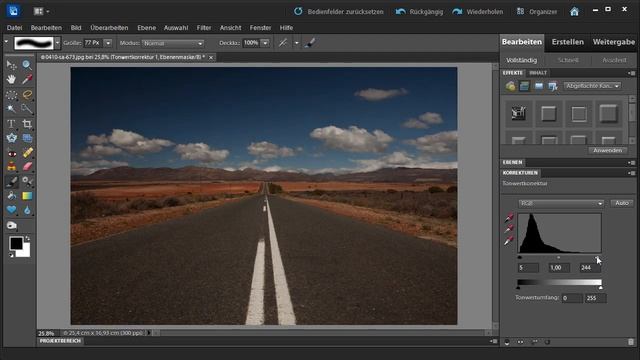Open the Datei menu

tap(14, 28)
